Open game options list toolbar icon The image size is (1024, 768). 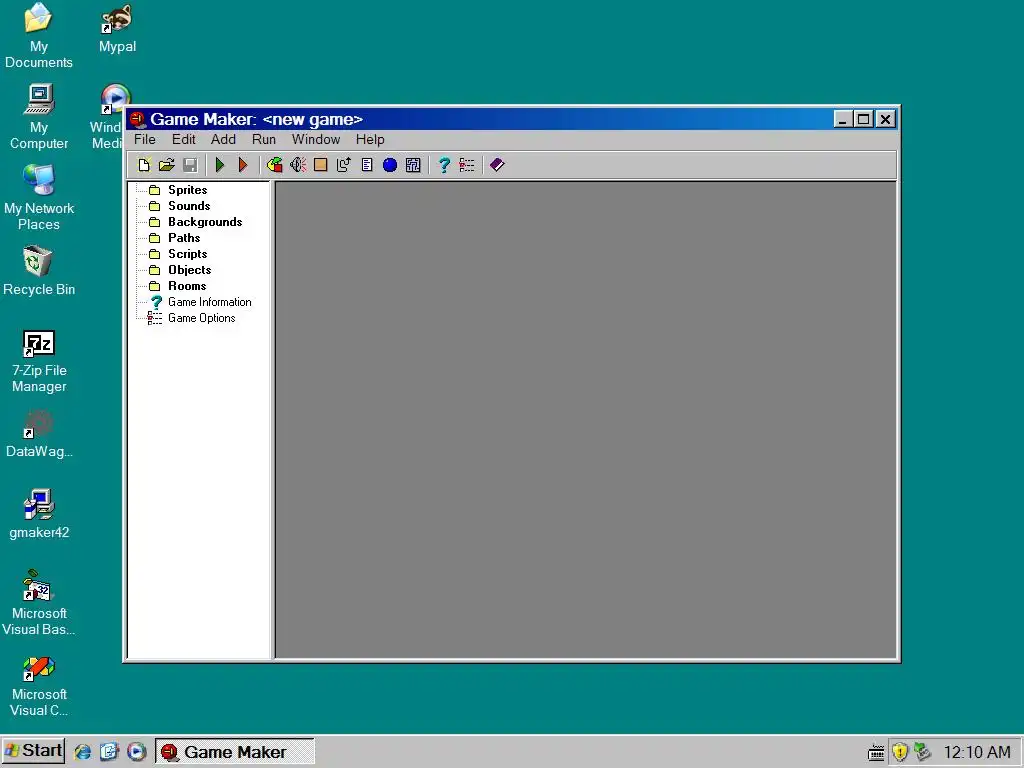tap(467, 165)
